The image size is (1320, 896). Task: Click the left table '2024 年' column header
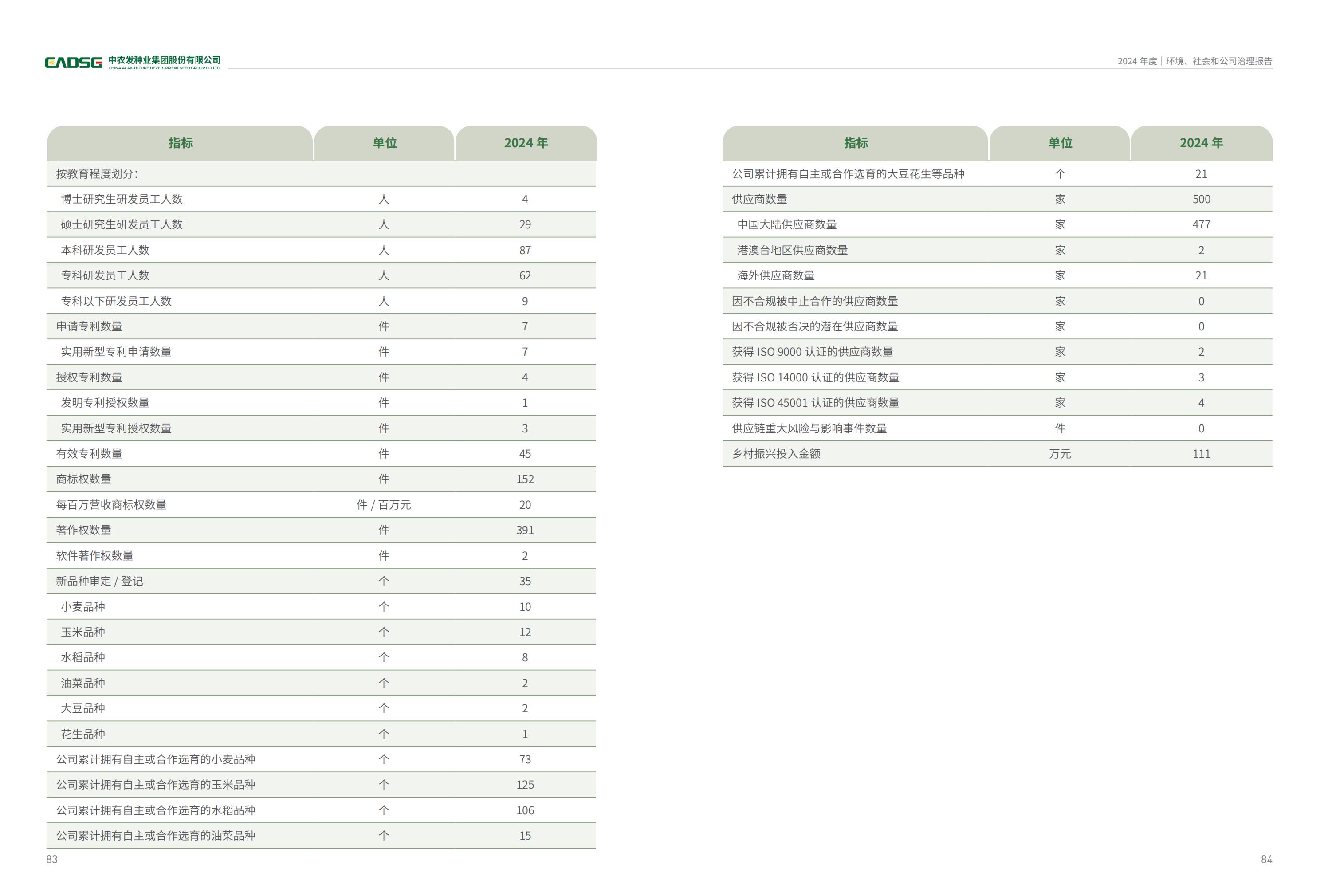pyautogui.click(x=526, y=143)
